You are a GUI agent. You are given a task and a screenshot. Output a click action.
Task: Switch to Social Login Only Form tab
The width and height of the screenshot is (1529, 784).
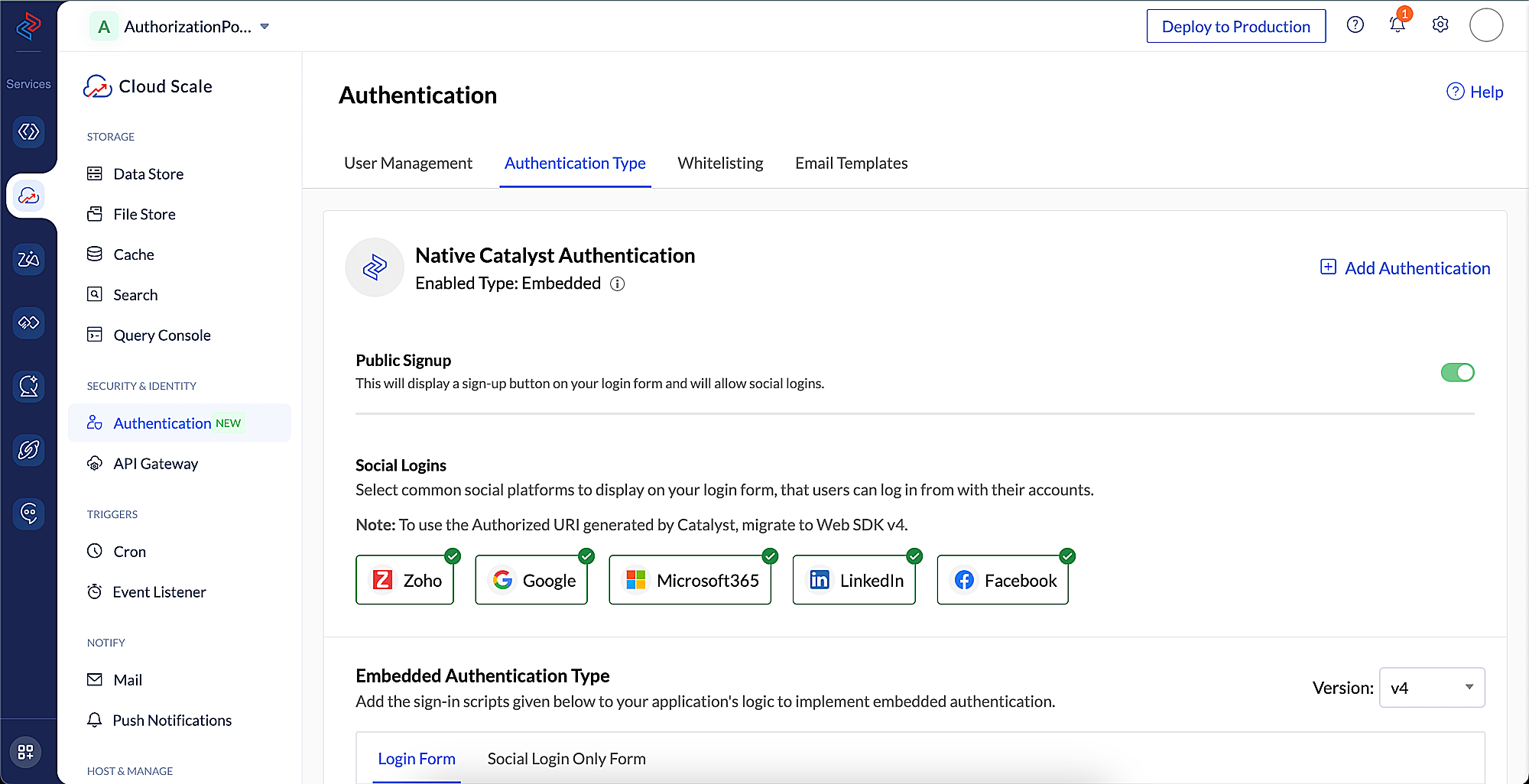click(x=566, y=759)
